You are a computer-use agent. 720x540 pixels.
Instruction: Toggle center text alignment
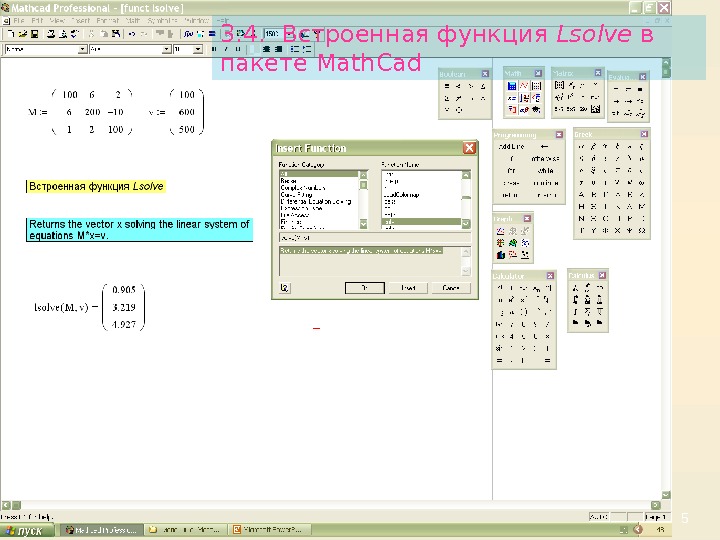[x=266, y=49]
